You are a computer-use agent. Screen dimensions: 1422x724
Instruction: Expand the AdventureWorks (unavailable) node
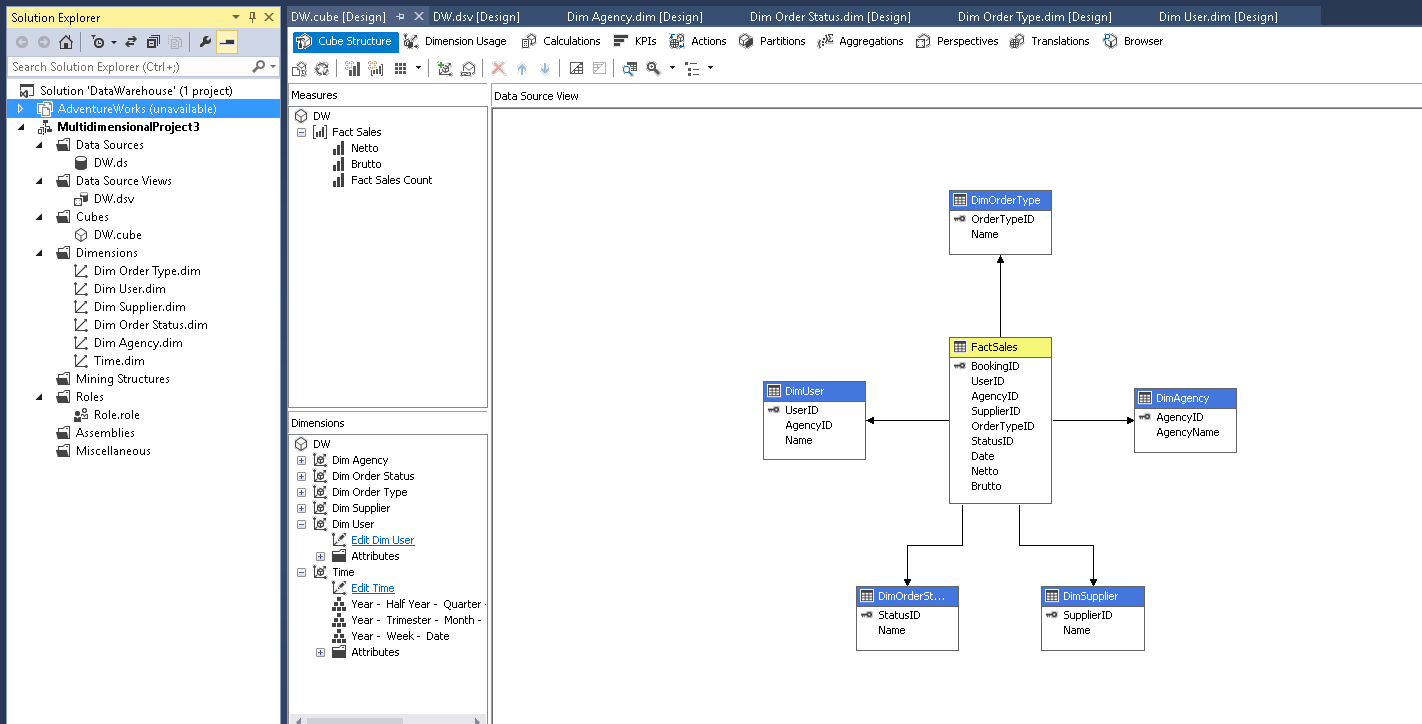click(20, 109)
